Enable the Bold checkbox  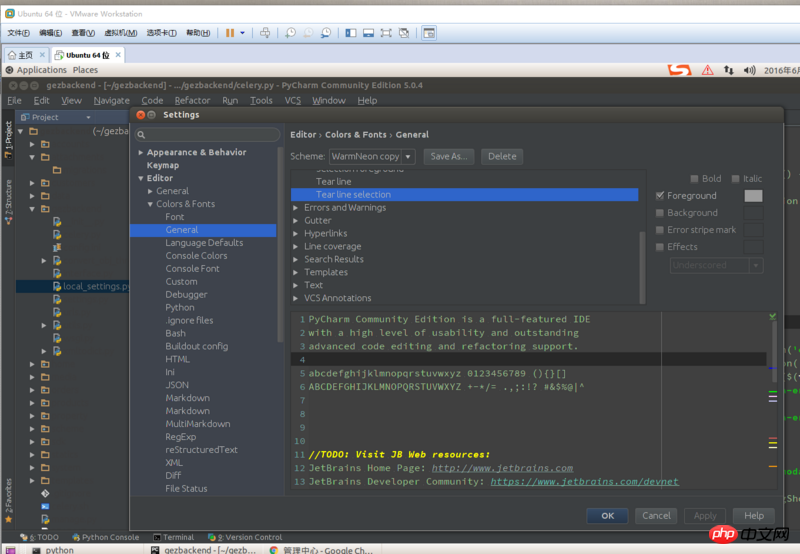click(693, 179)
